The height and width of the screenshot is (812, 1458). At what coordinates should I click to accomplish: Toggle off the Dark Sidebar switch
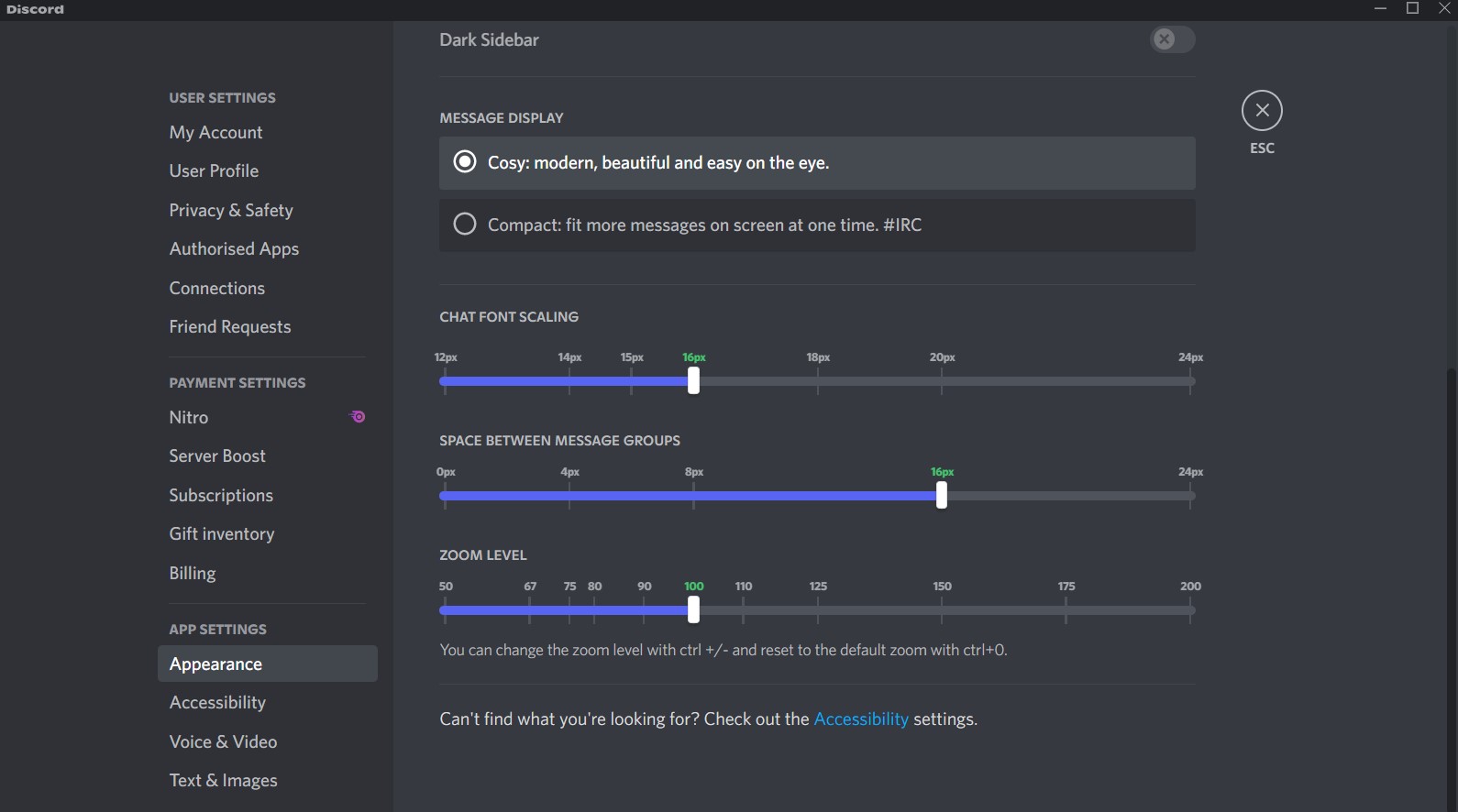pyautogui.click(x=1172, y=39)
